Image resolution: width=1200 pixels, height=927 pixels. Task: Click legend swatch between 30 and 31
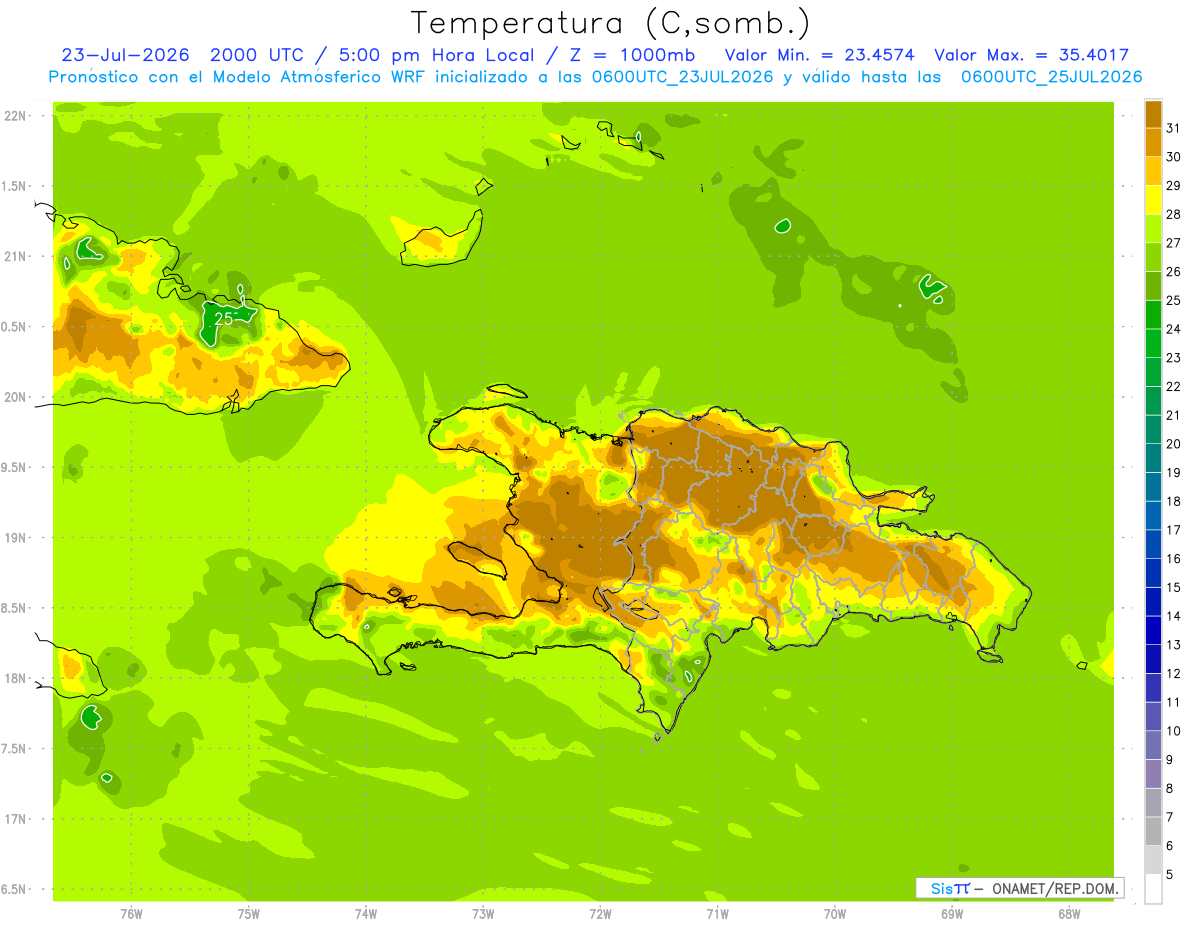(x=1153, y=141)
